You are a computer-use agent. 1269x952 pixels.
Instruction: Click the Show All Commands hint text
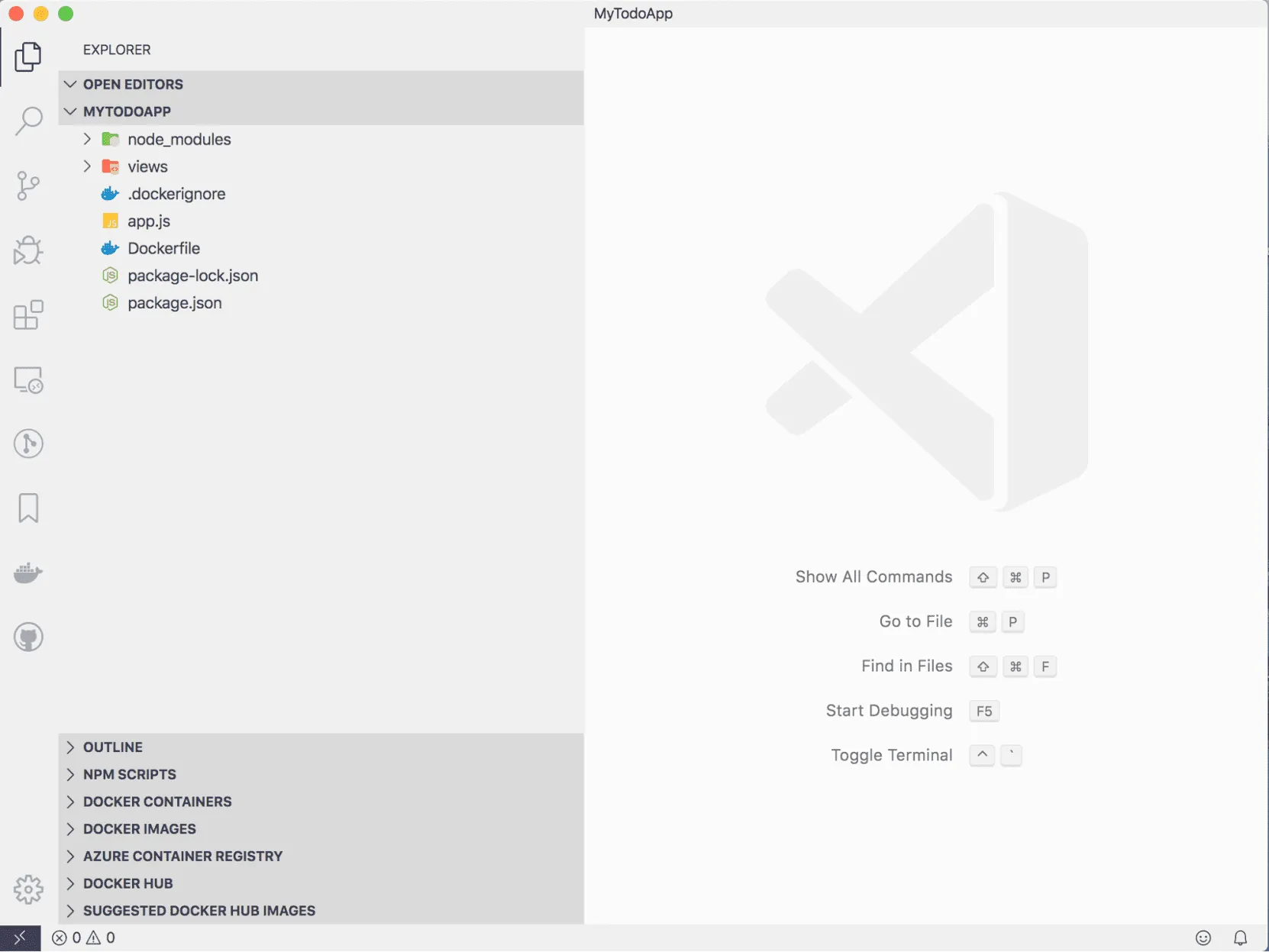point(873,577)
